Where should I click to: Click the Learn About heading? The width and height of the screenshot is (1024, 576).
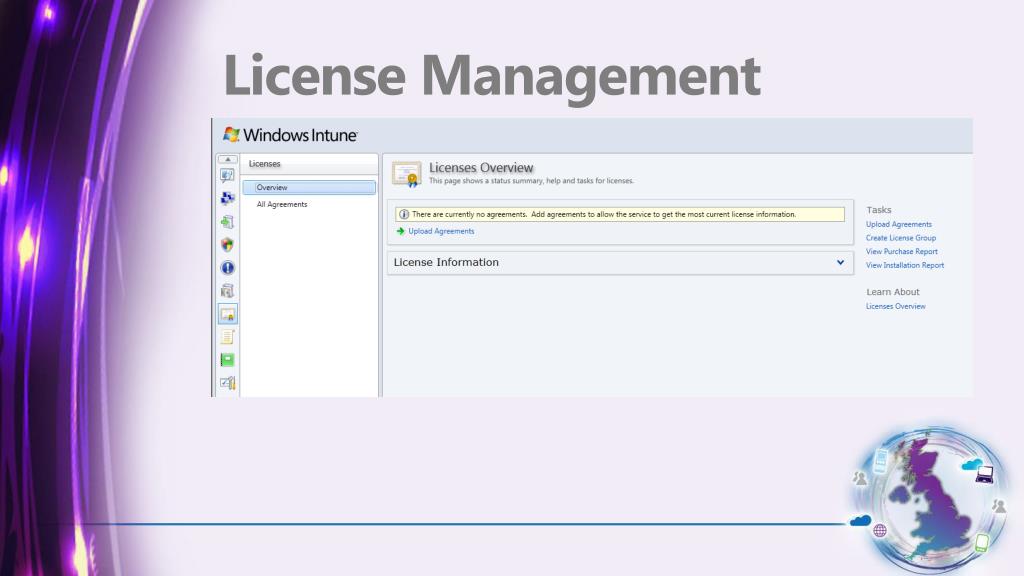893,292
